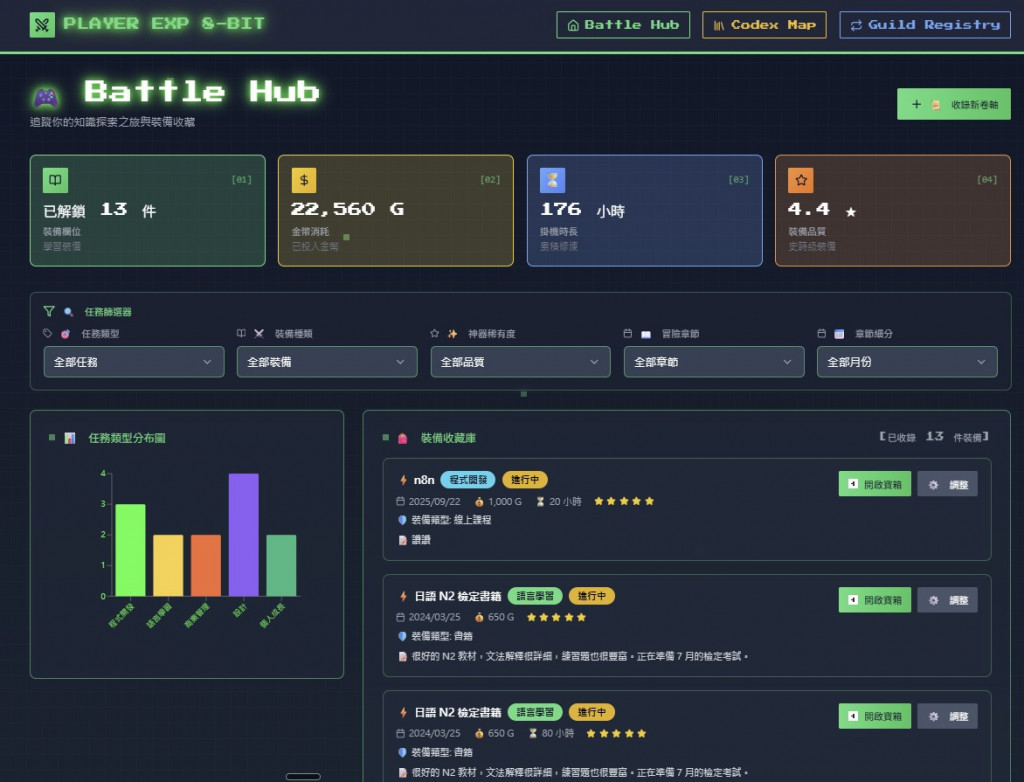Click the refresh arrows icon in Guild Registry nav

(x=856, y=25)
